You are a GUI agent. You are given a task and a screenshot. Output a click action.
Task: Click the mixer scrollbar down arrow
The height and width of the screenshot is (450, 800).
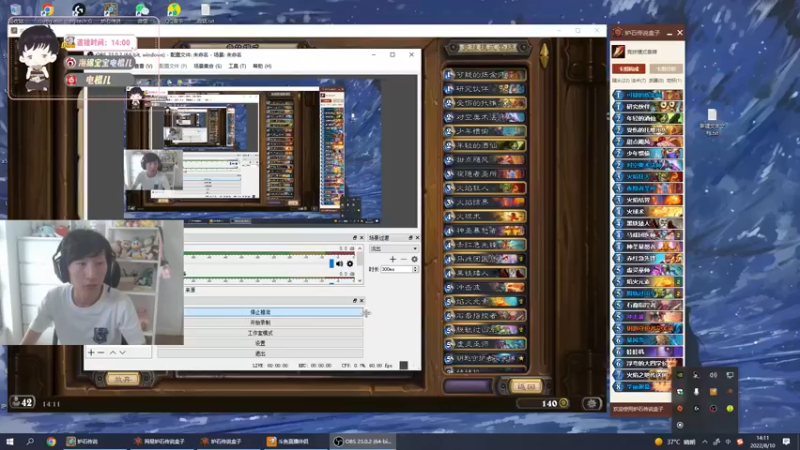(x=360, y=281)
